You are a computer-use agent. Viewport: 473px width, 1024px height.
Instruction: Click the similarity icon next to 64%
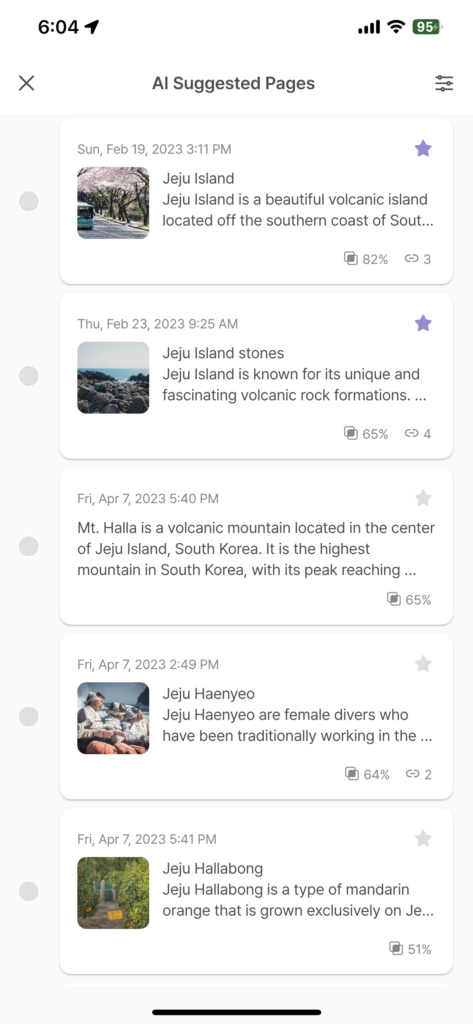[x=351, y=774]
